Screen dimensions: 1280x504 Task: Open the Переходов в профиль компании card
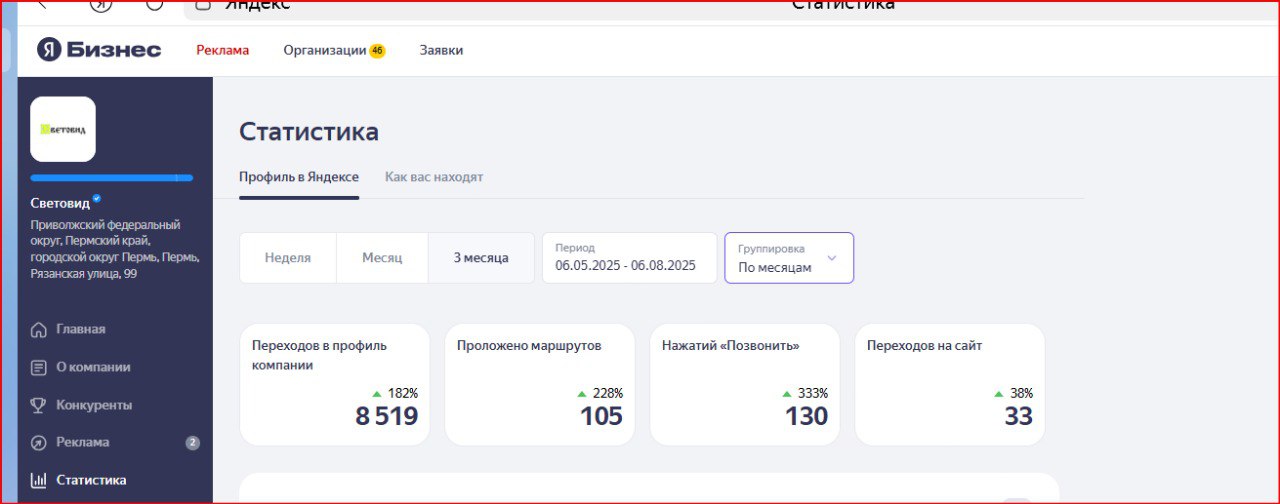point(335,384)
